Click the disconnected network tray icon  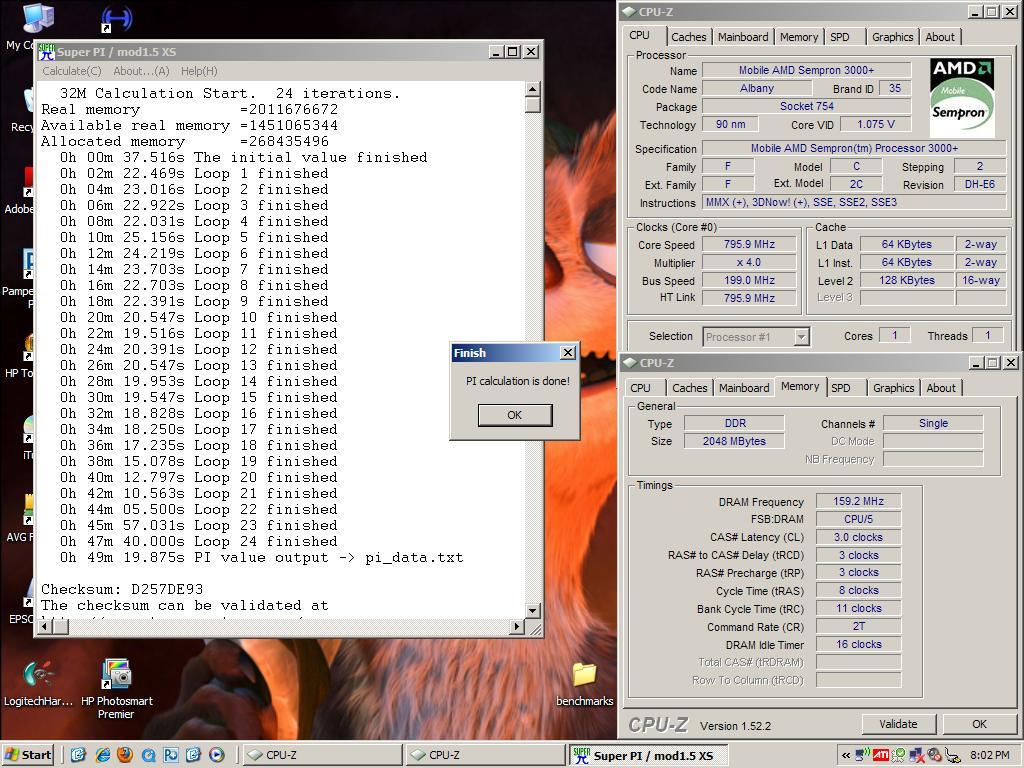[x=916, y=755]
